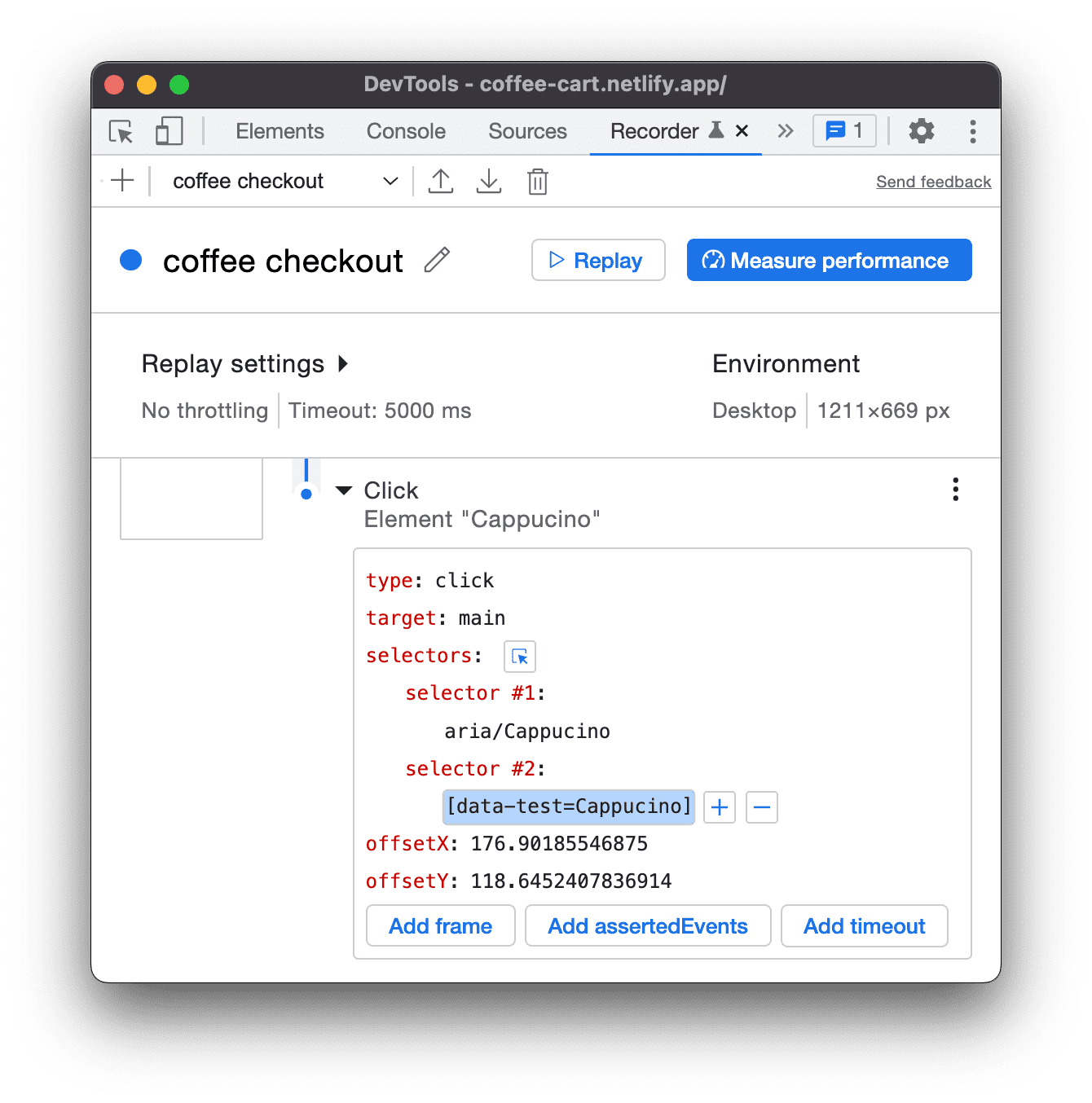Open DevTools settings gear

tap(922, 131)
